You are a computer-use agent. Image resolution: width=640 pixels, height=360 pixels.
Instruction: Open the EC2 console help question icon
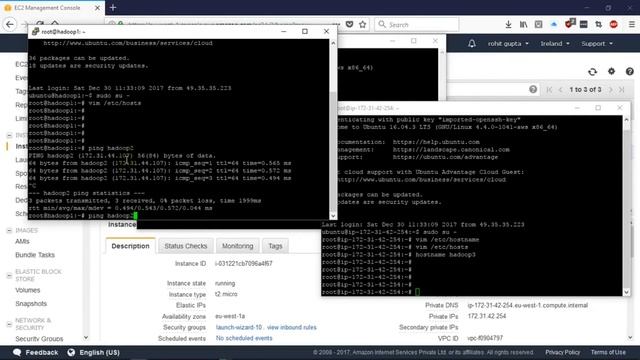[630, 71]
